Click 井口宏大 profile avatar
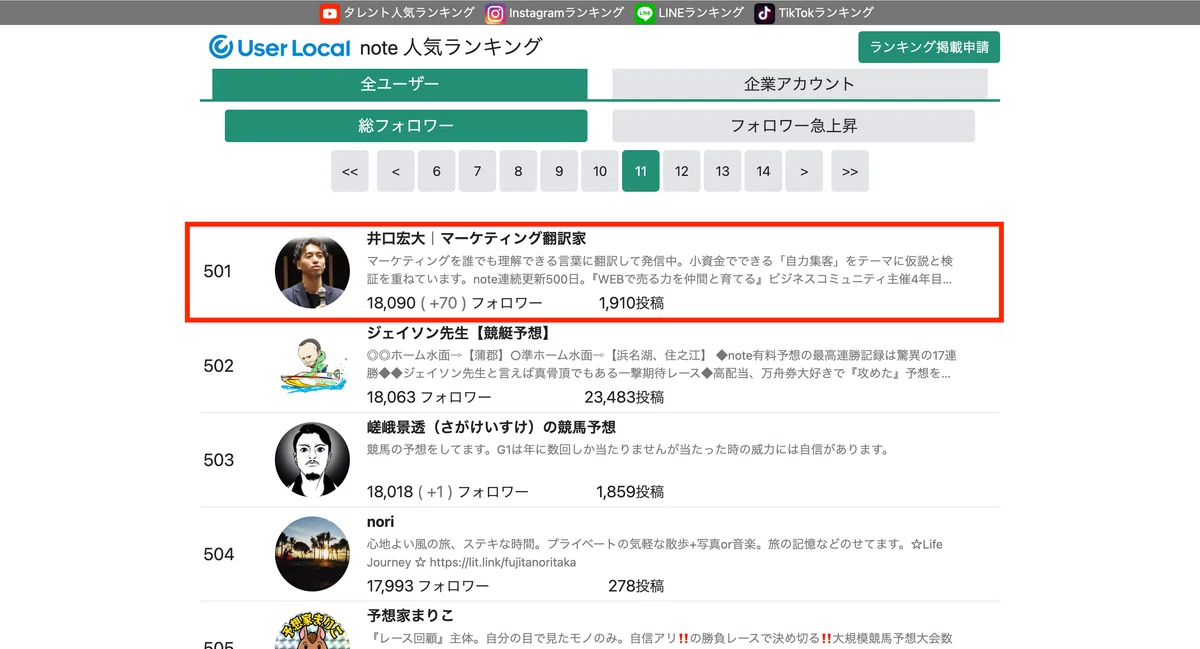This screenshot has height=649, width=1200. pyautogui.click(x=312, y=271)
